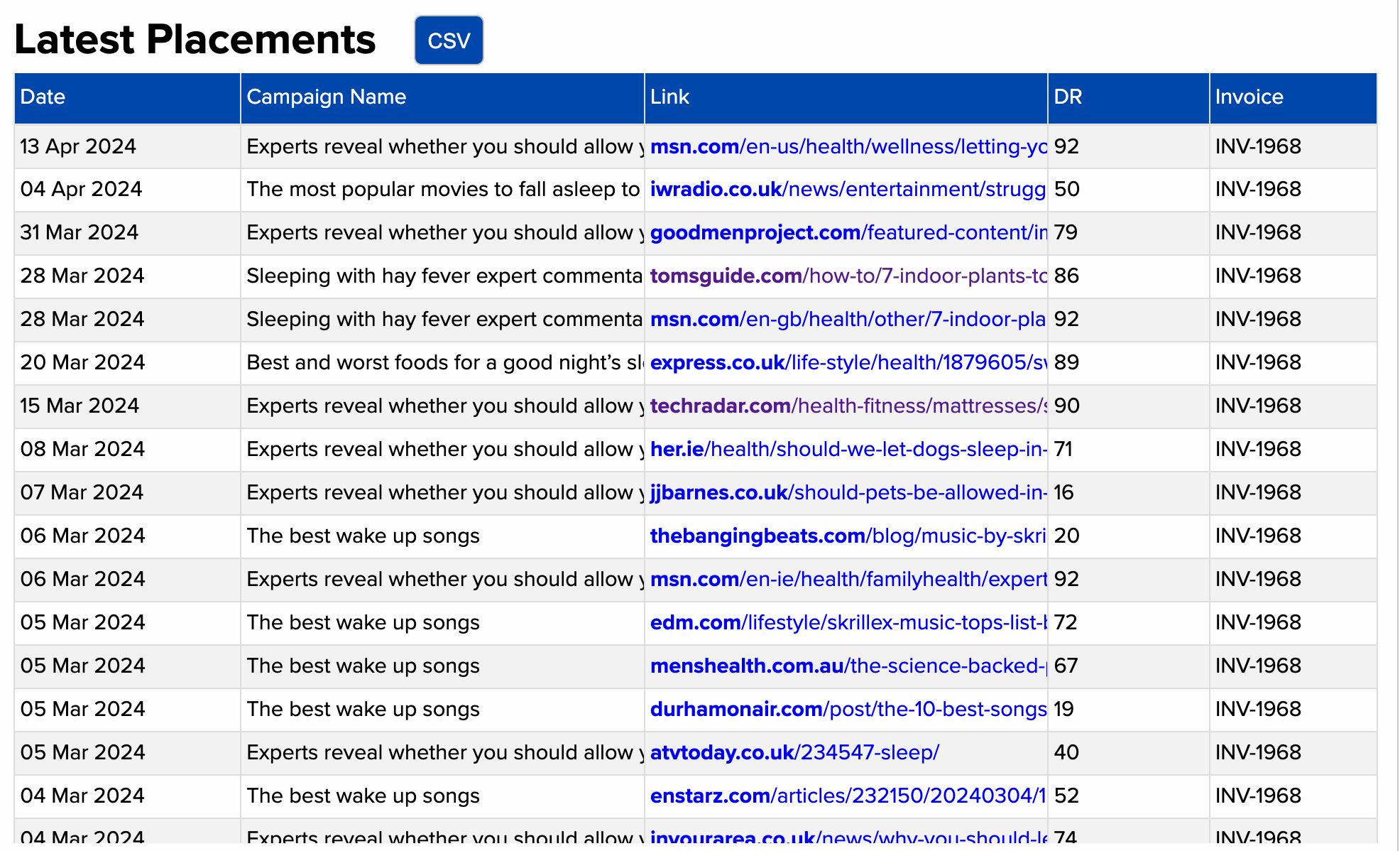
Task: Click campaign "Best and worst foods for a good night's"
Action: click(445, 362)
